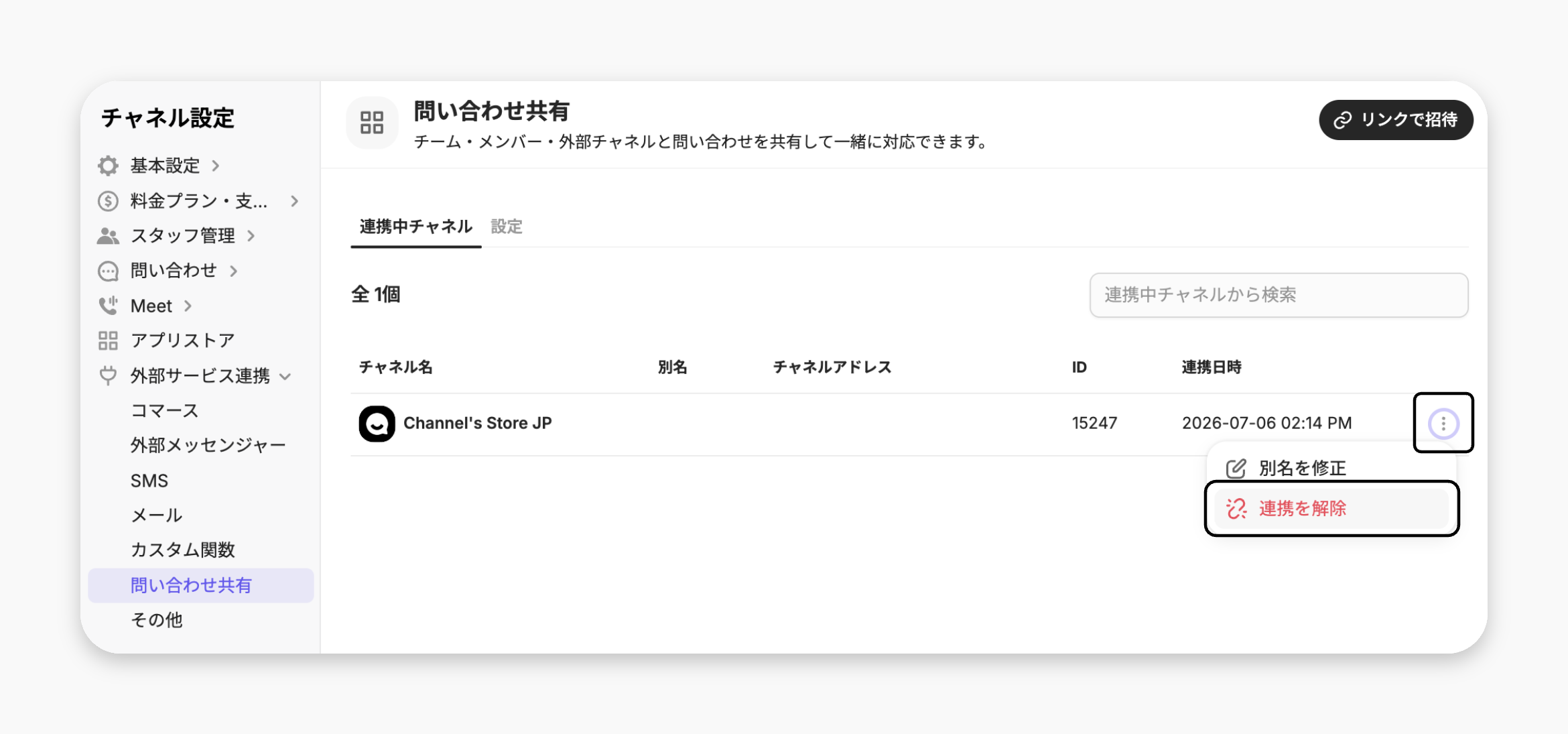This screenshot has width=1568, height=734.
Task: Open the three-dot menu for Channel's Store JP
Action: coord(1443,424)
